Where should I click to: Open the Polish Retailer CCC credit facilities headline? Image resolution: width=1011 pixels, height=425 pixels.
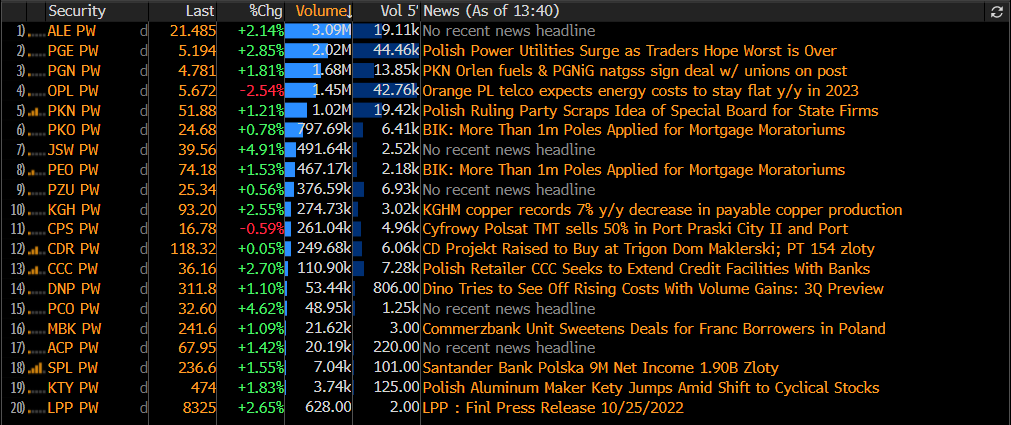tap(646, 270)
